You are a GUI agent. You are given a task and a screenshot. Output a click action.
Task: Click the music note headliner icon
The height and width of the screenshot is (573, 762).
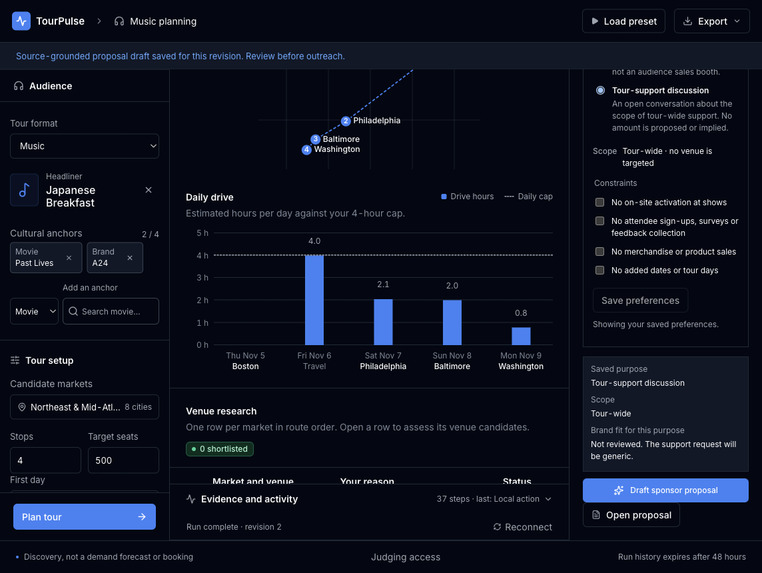[x=24, y=190]
